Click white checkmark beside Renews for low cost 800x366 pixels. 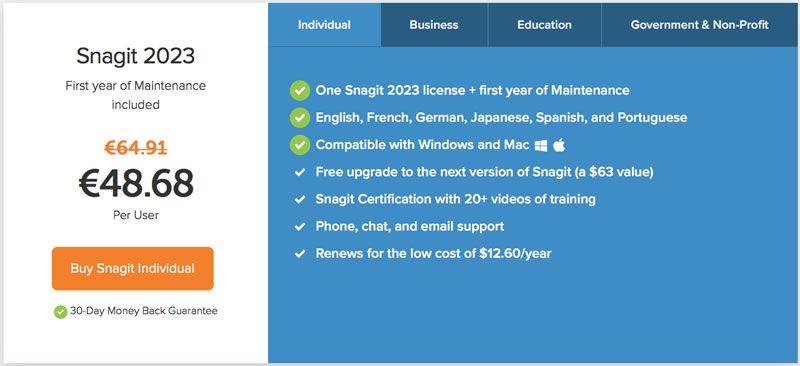coord(299,254)
